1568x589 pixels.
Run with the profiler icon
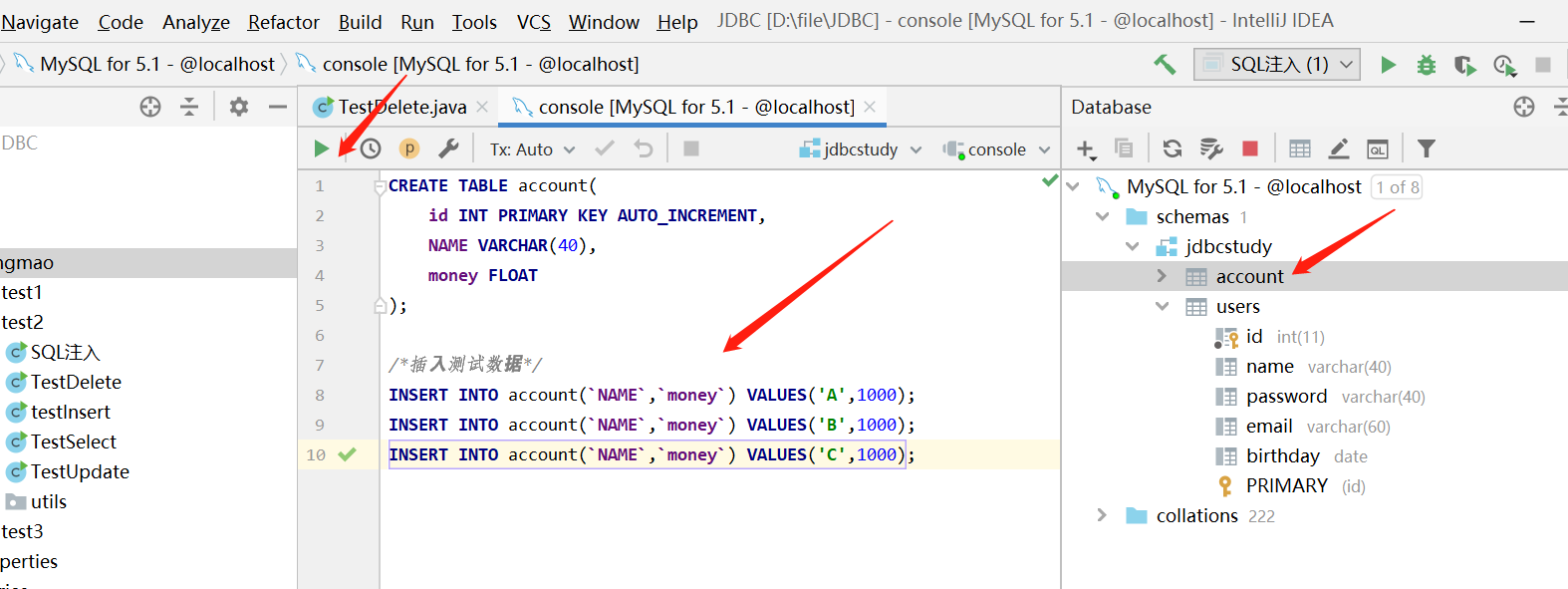click(x=1504, y=65)
